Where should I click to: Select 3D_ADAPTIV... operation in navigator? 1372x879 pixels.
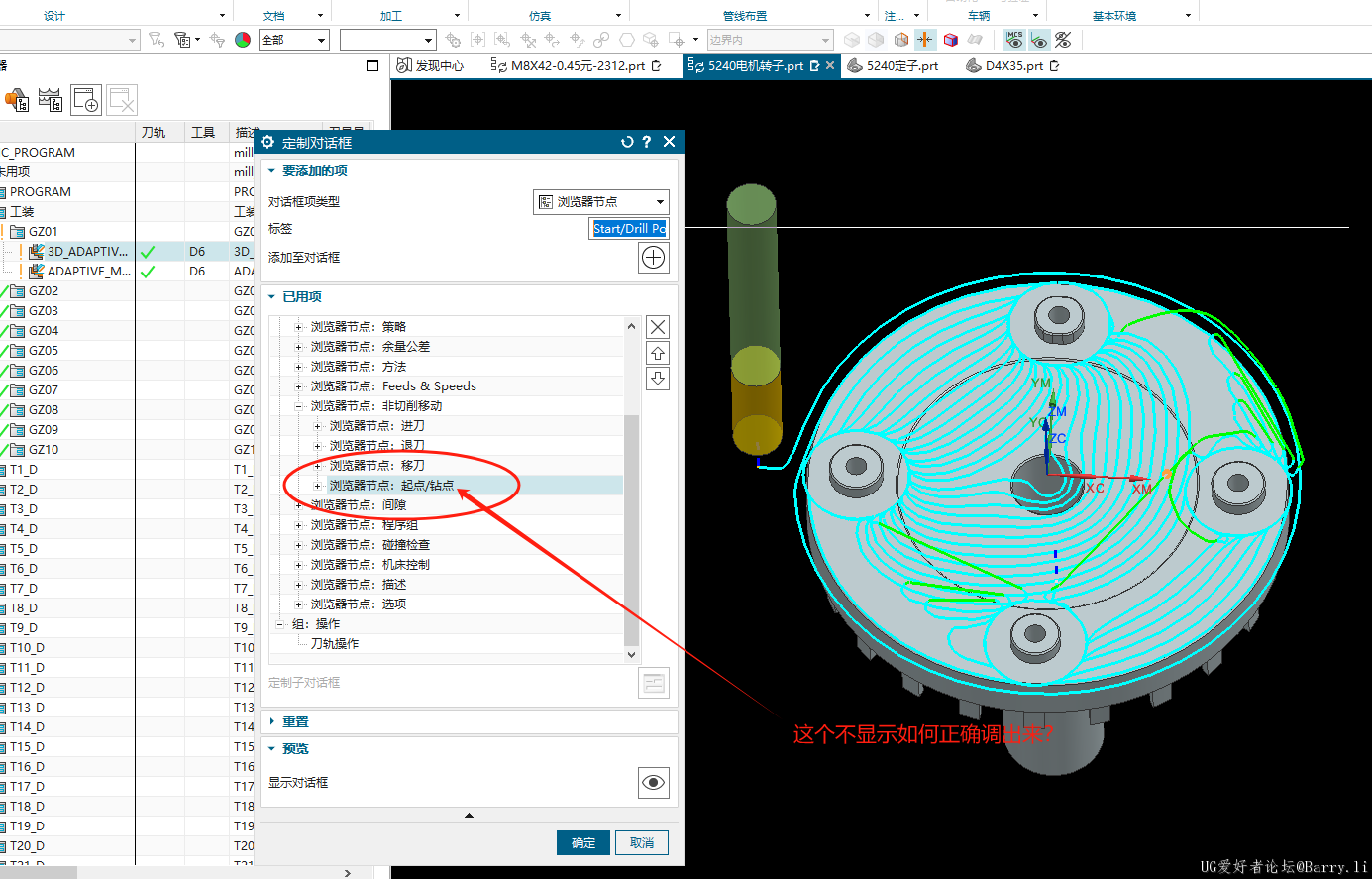[x=87, y=252]
